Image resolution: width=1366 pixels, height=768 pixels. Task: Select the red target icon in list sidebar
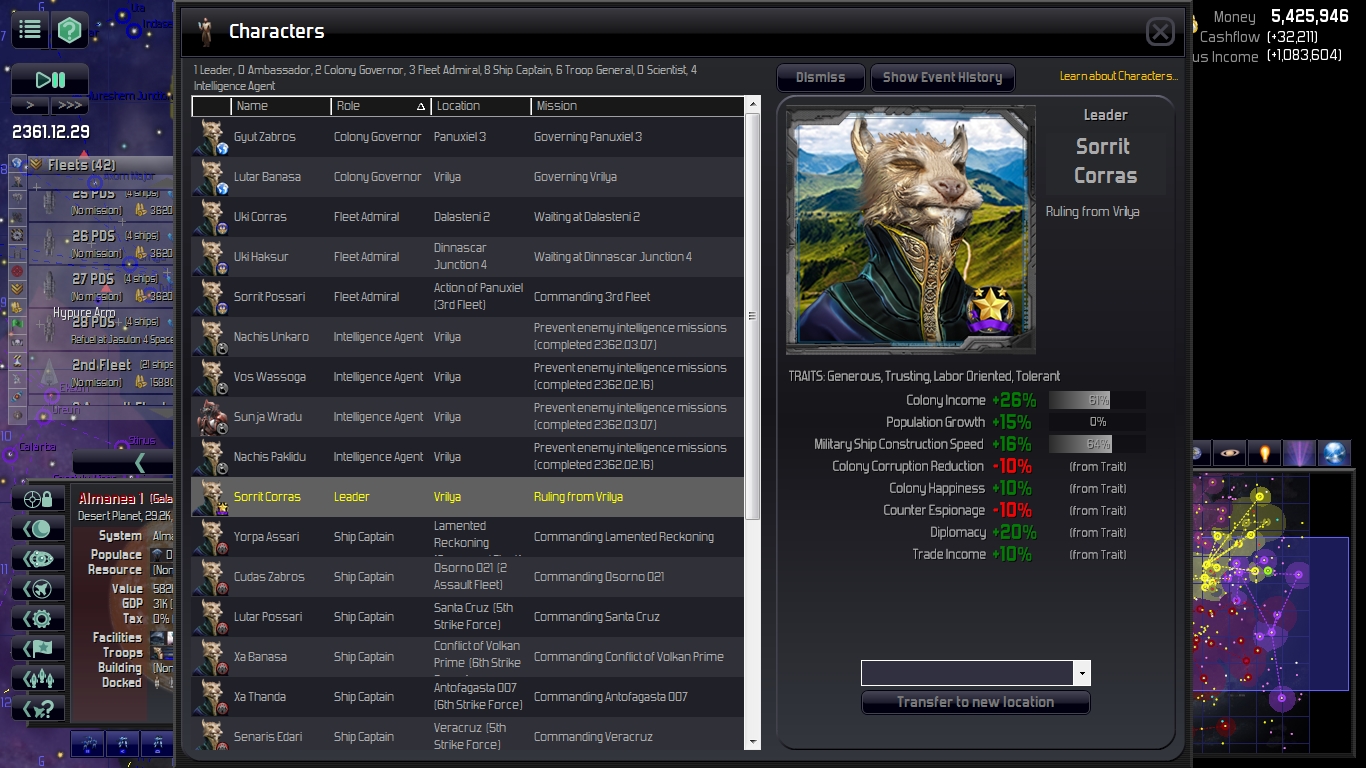pyautogui.click(x=17, y=271)
